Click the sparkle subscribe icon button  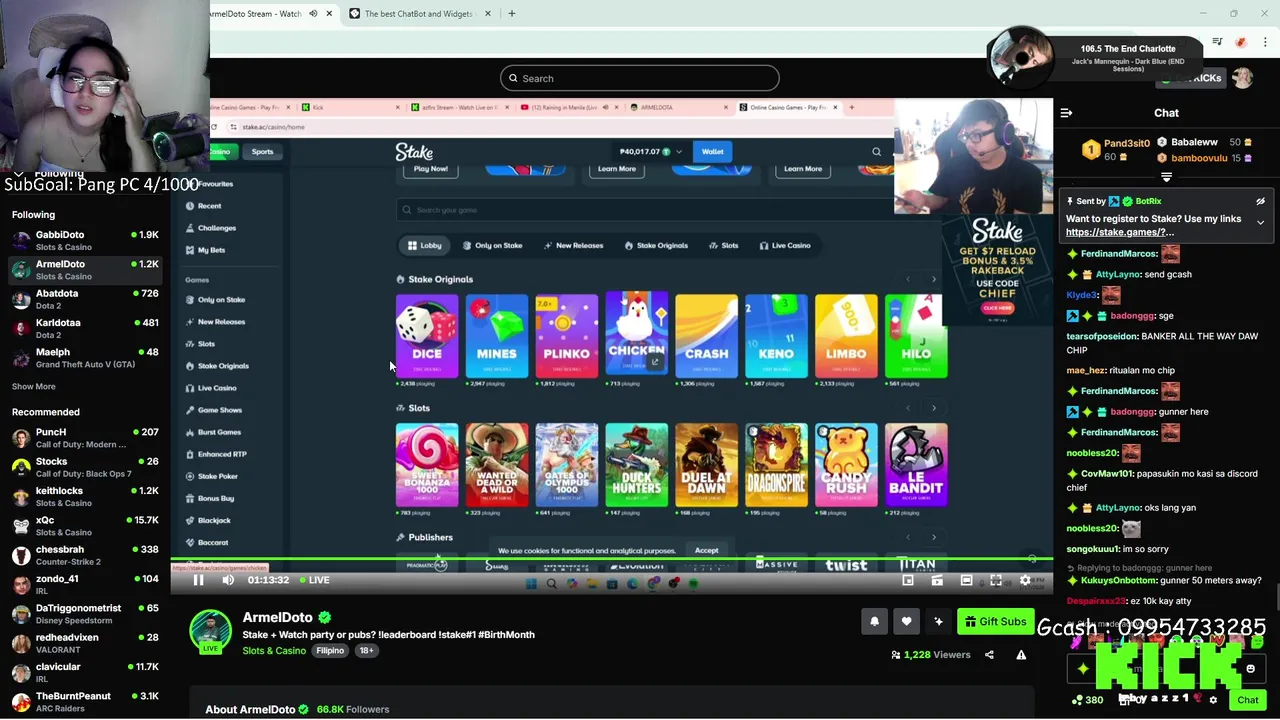[x=938, y=622]
